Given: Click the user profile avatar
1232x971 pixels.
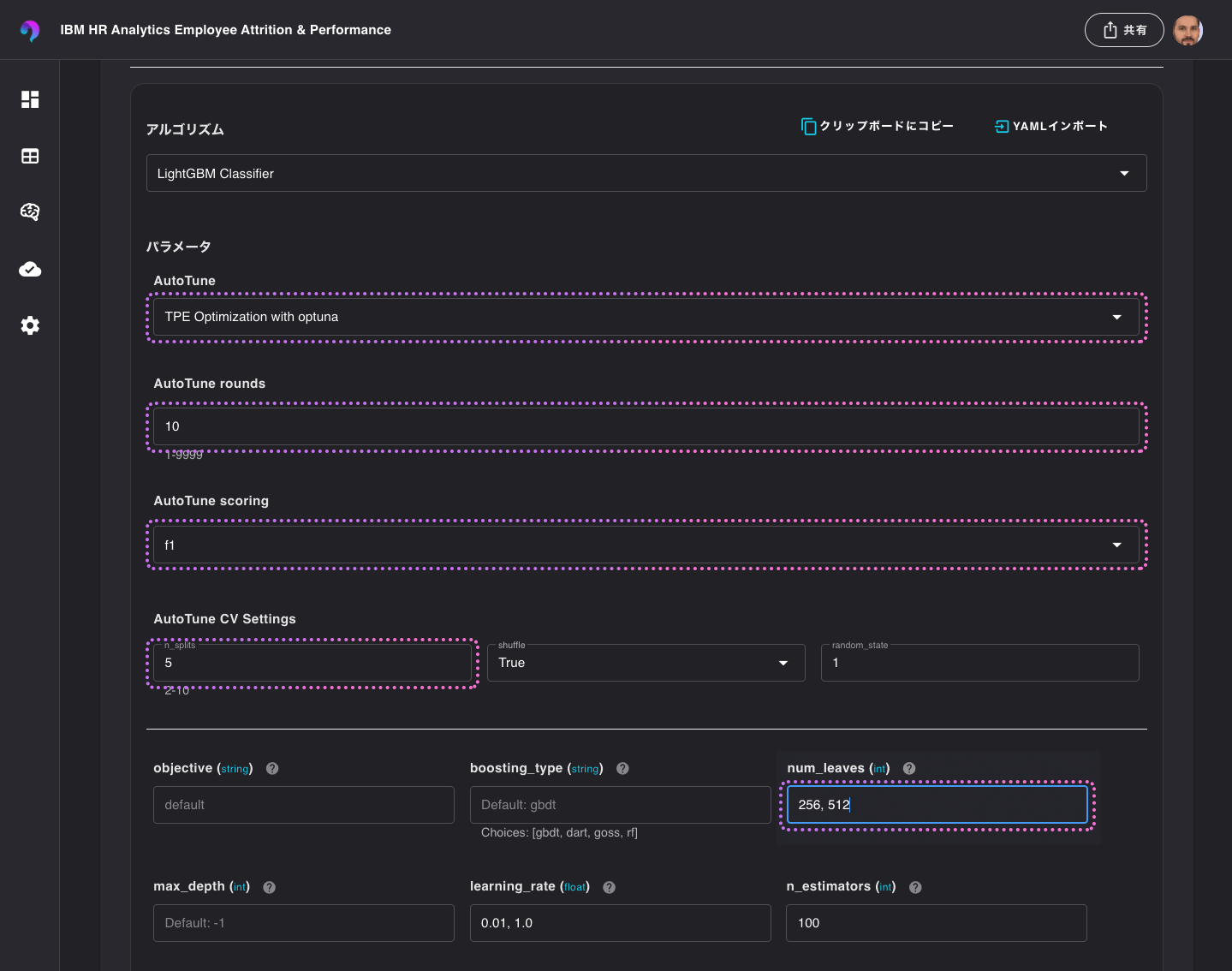Looking at the screenshot, I should (x=1187, y=30).
